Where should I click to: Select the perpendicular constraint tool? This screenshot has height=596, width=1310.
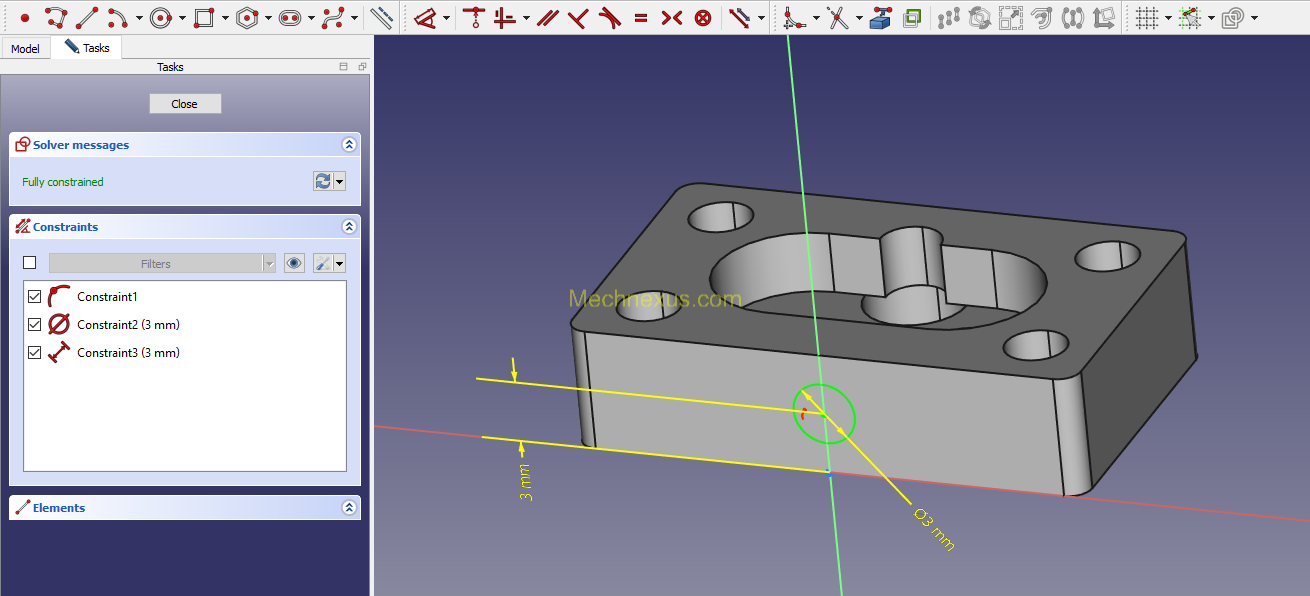[578, 17]
